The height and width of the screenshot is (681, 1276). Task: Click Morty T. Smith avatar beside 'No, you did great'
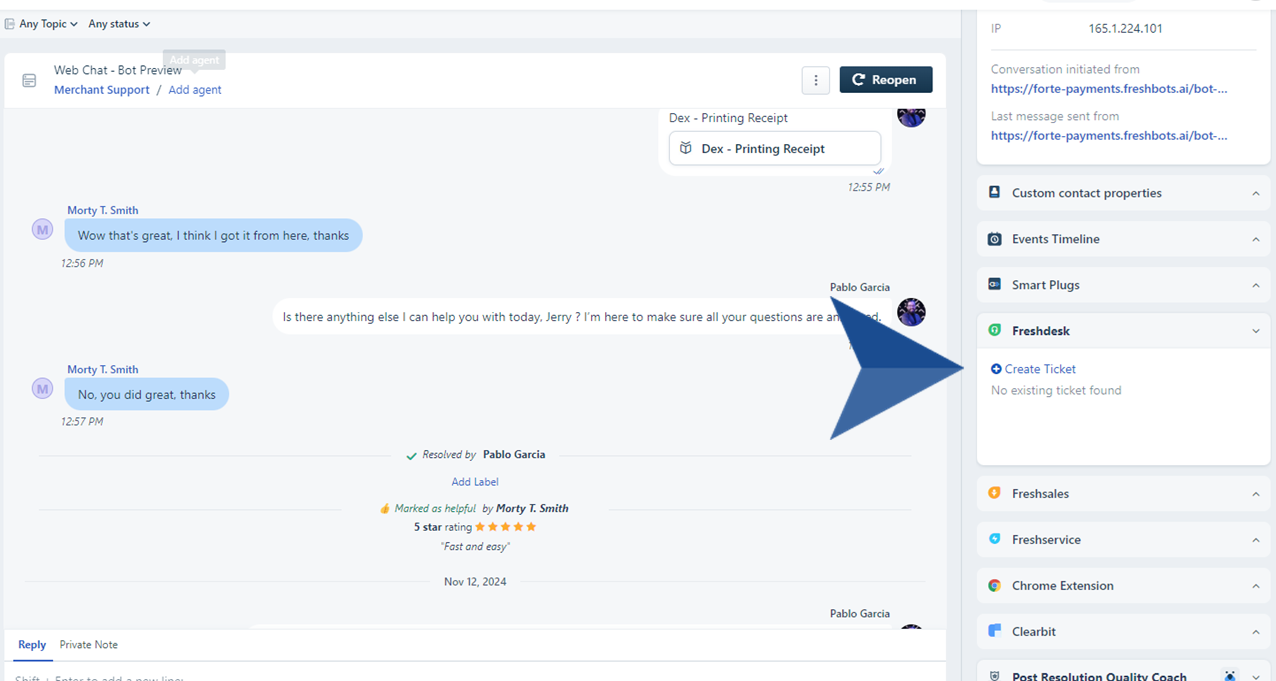42,388
